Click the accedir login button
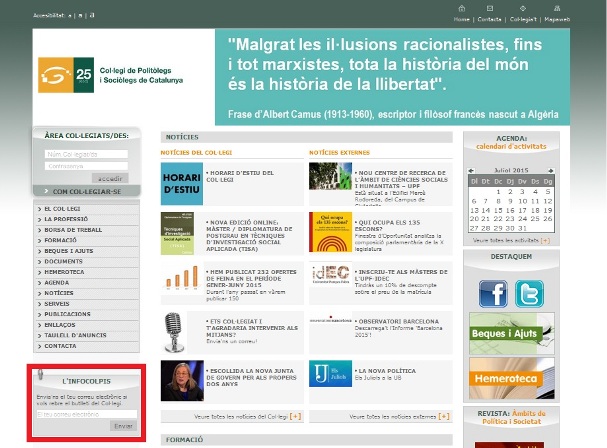607x448 pixels. click(110, 179)
